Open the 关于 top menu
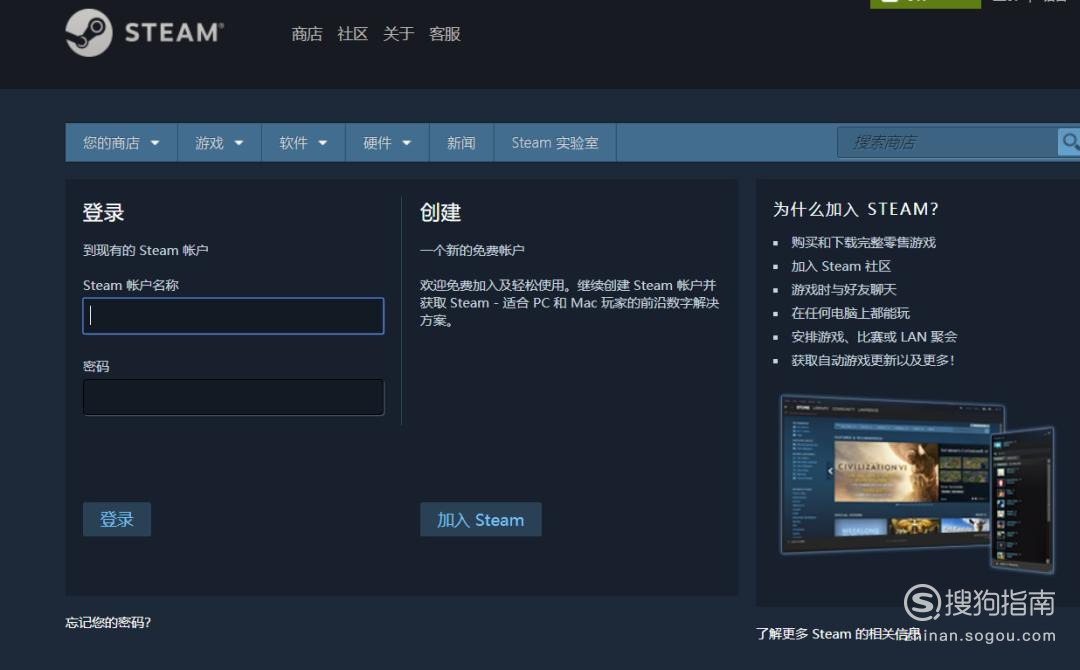The width and height of the screenshot is (1080, 670). pos(398,34)
